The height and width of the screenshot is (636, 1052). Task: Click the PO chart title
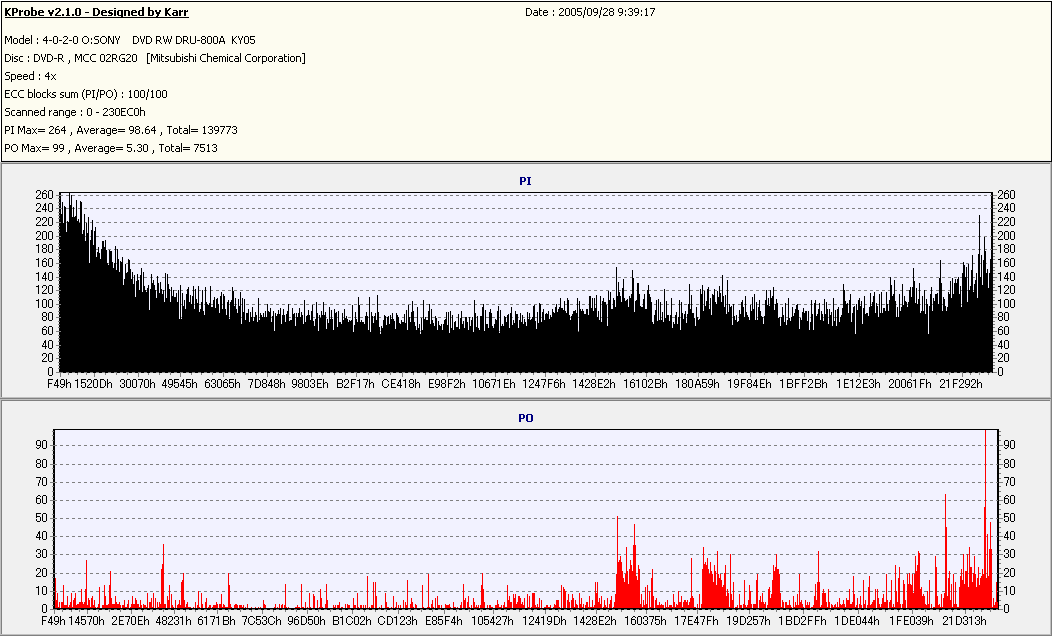tap(525, 418)
